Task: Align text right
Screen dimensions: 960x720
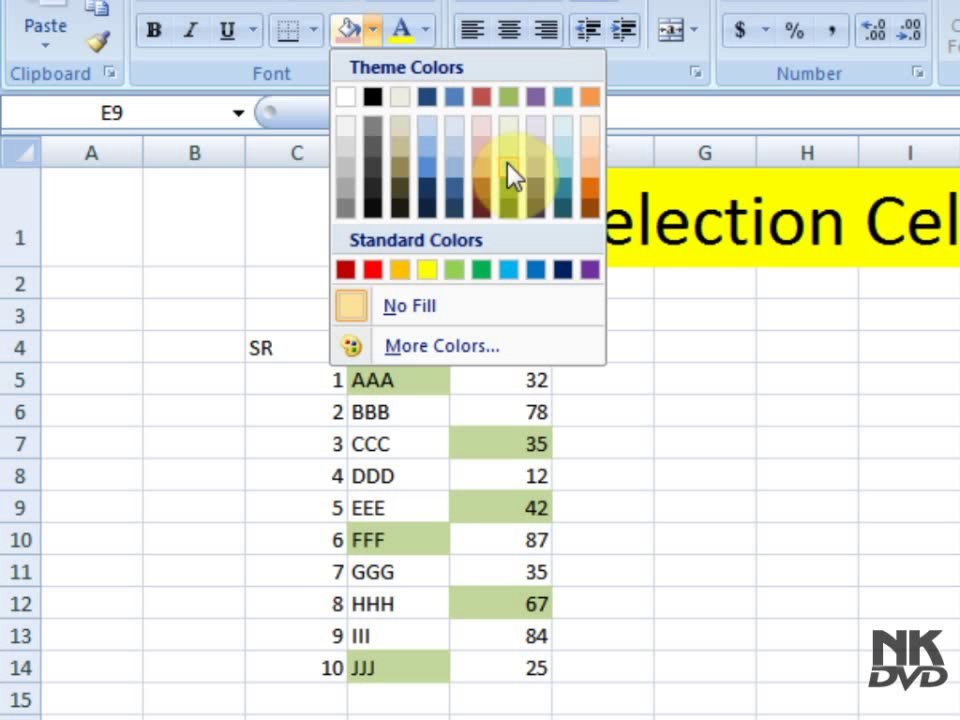Action: pos(546,29)
